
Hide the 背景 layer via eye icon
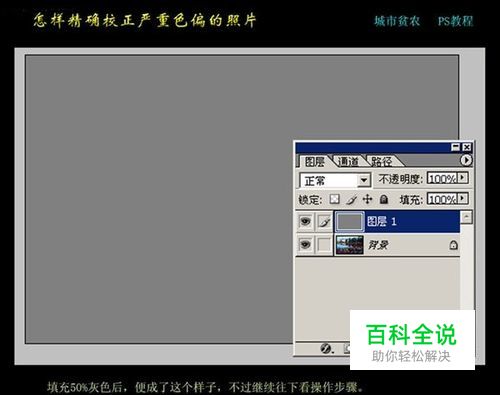[x=305, y=245]
